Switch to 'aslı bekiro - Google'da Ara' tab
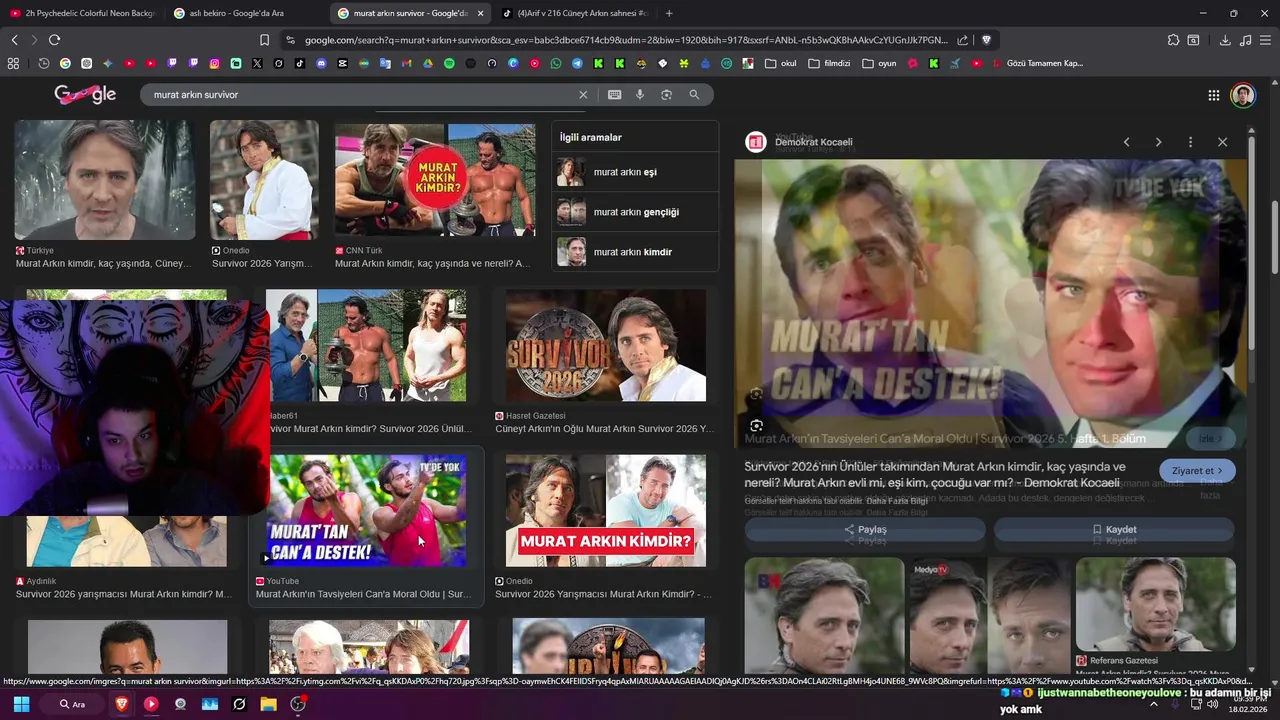This screenshot has width=1280, height=720. 245,13
